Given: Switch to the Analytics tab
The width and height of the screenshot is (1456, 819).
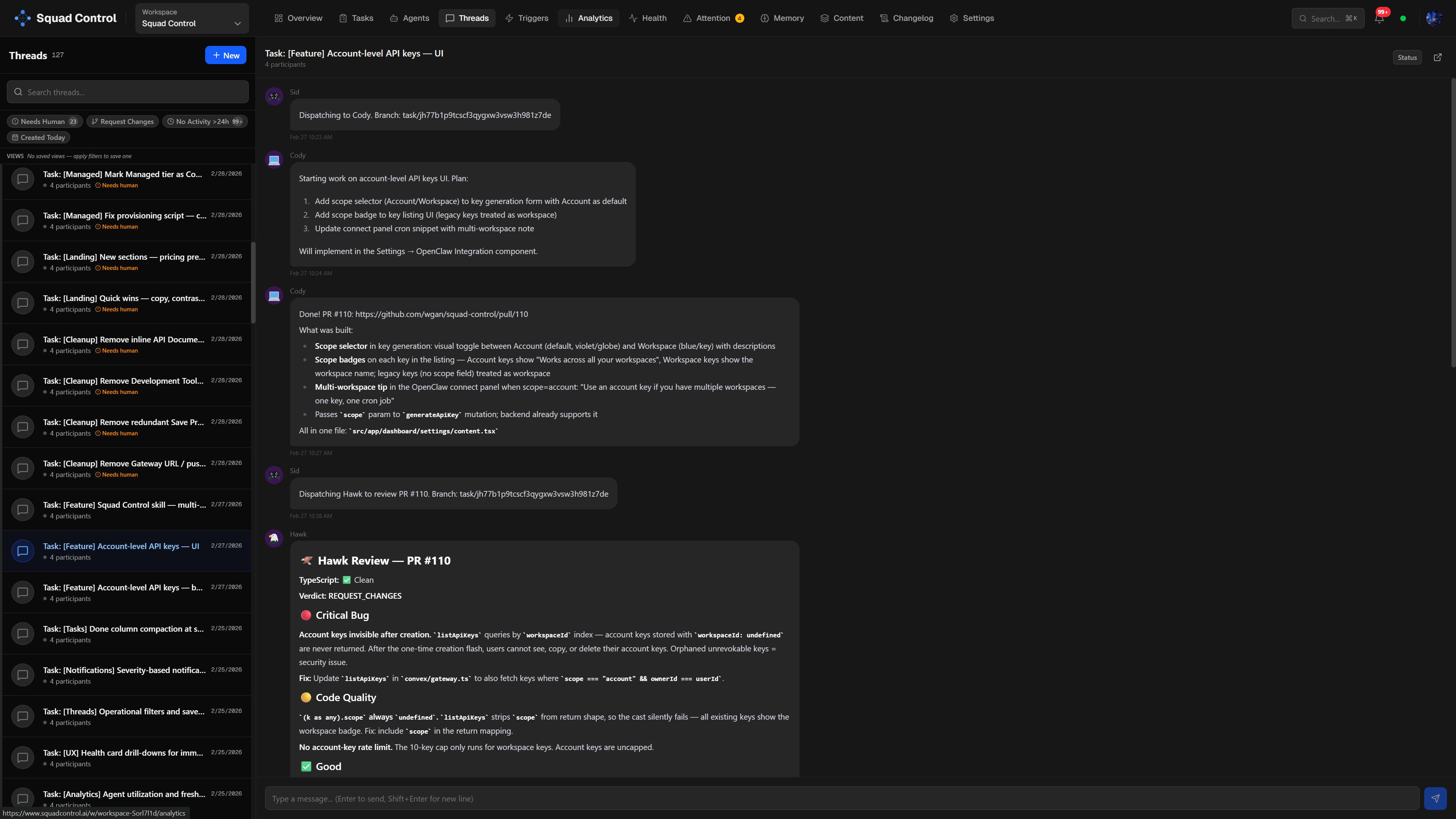Looking at the screenshot, I should coord(588,18).
